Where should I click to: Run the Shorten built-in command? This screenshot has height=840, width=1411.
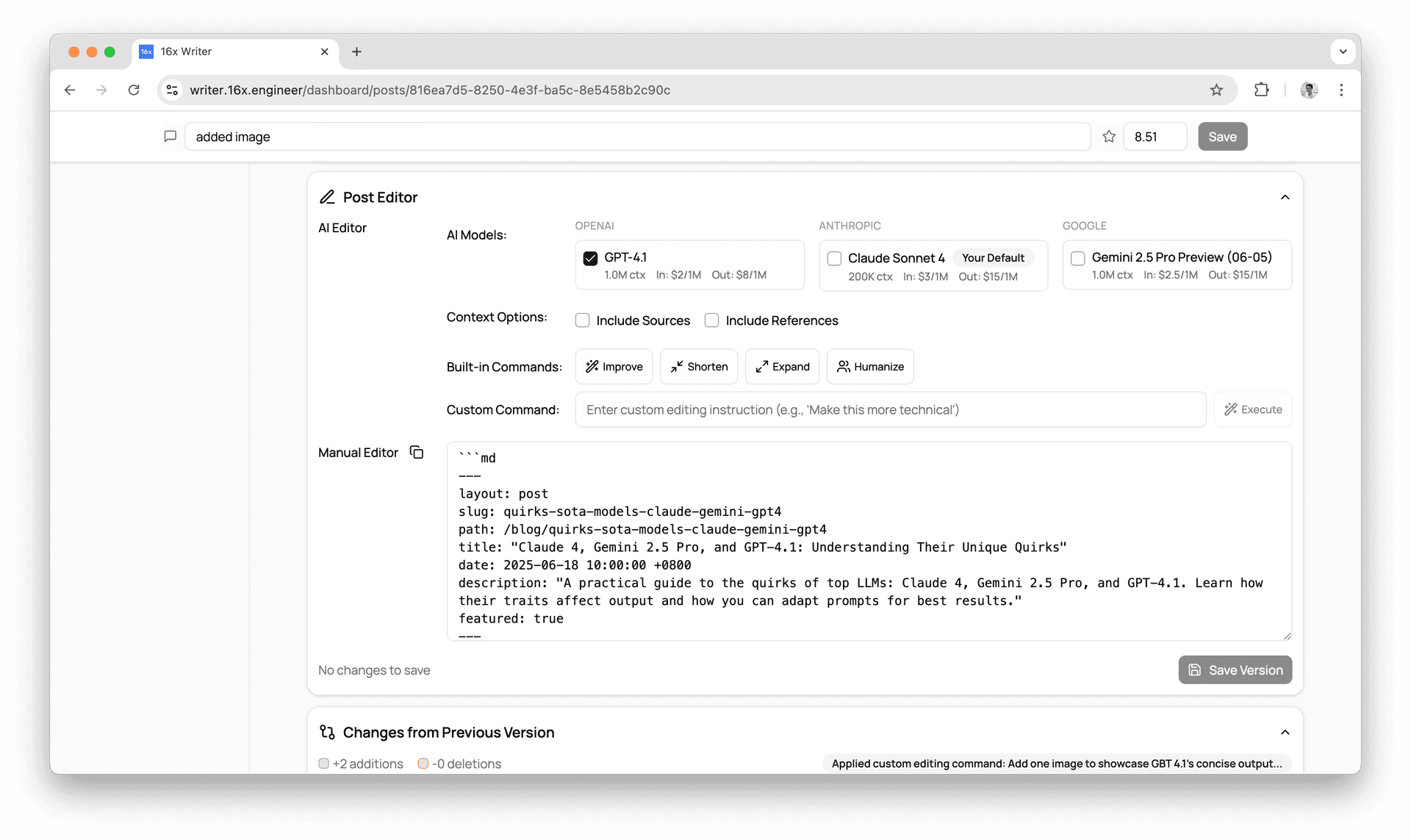pyautogui.click(x=699, y=367)
